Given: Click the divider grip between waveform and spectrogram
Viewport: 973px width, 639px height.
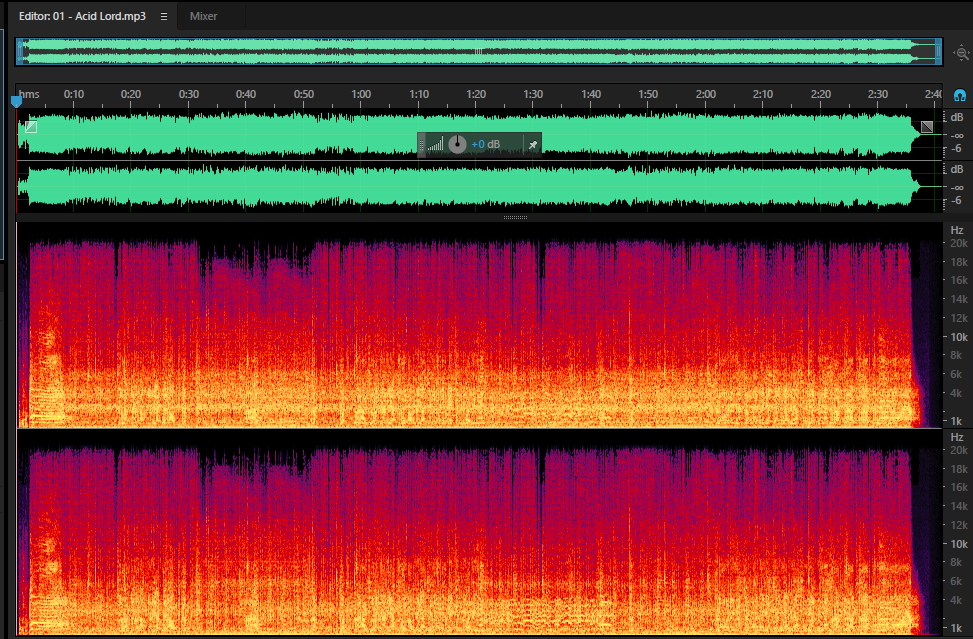Looking at the screenshot, I should (x=515, y=218).
